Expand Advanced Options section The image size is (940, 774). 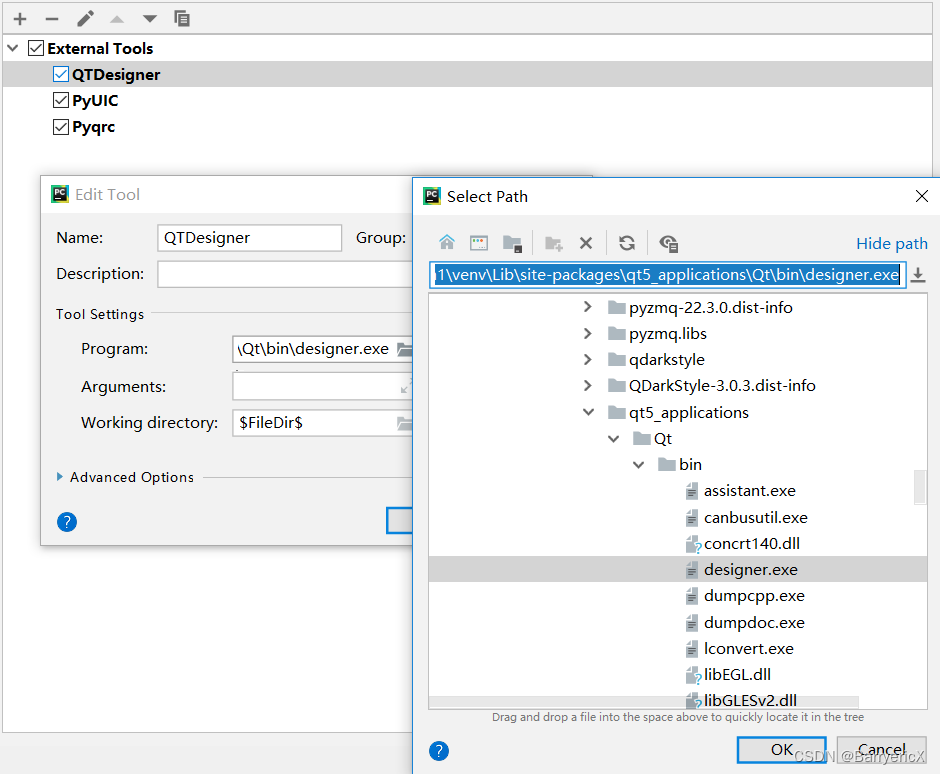(60, 477)
